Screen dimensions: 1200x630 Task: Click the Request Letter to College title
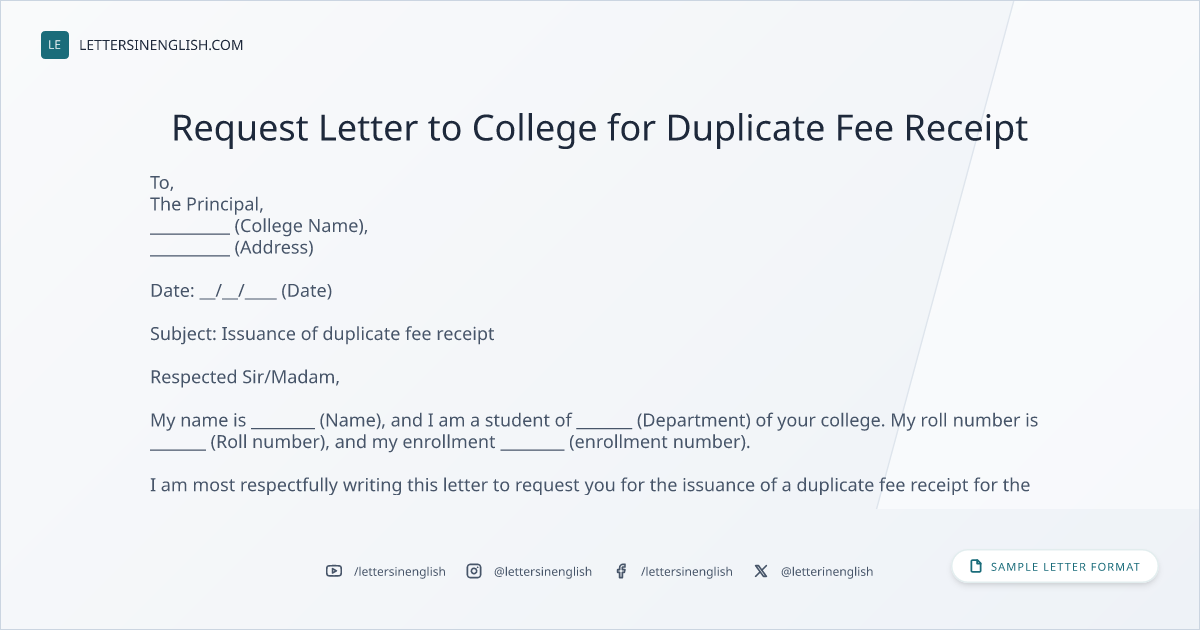[600, 128]
